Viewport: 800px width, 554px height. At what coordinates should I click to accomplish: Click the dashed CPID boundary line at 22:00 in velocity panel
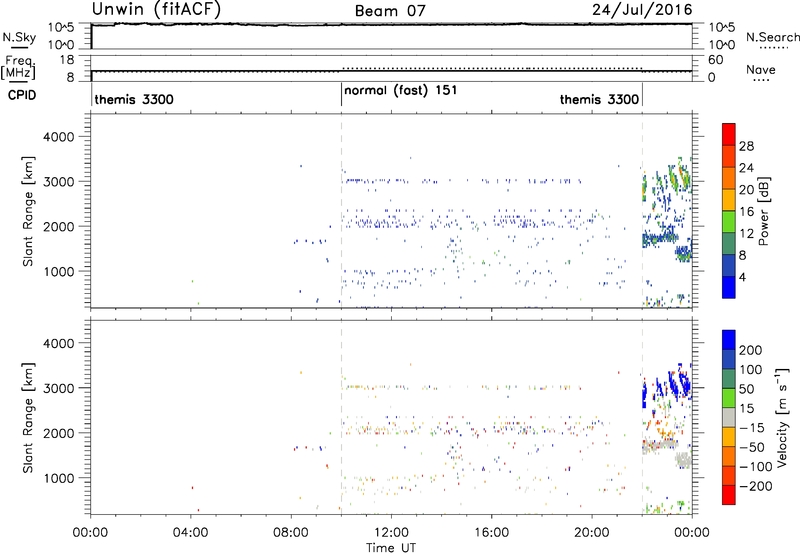pyautogui.click(x=642, y=417)
